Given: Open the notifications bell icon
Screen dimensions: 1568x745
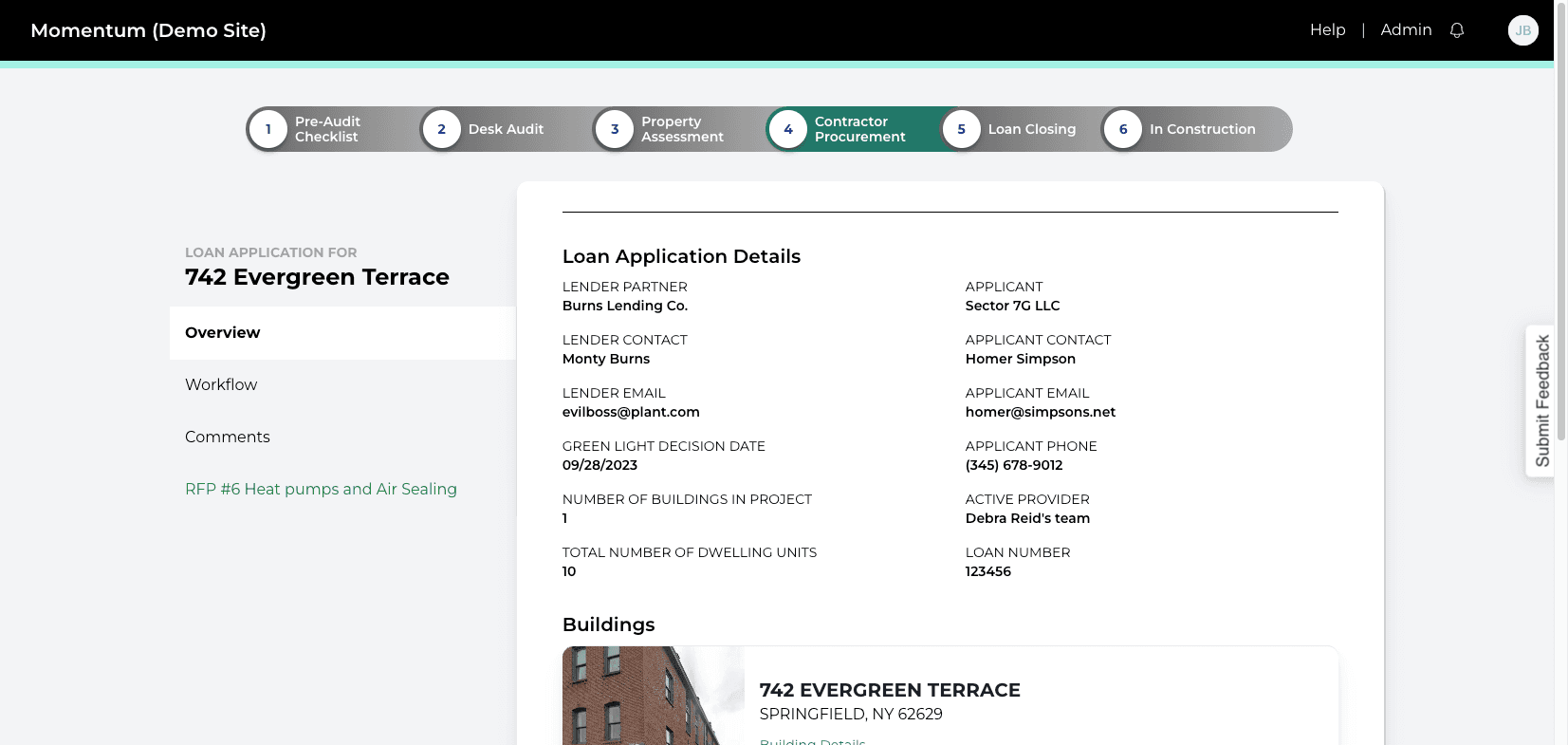Looking at the screenshot, I should point(1457,30).
